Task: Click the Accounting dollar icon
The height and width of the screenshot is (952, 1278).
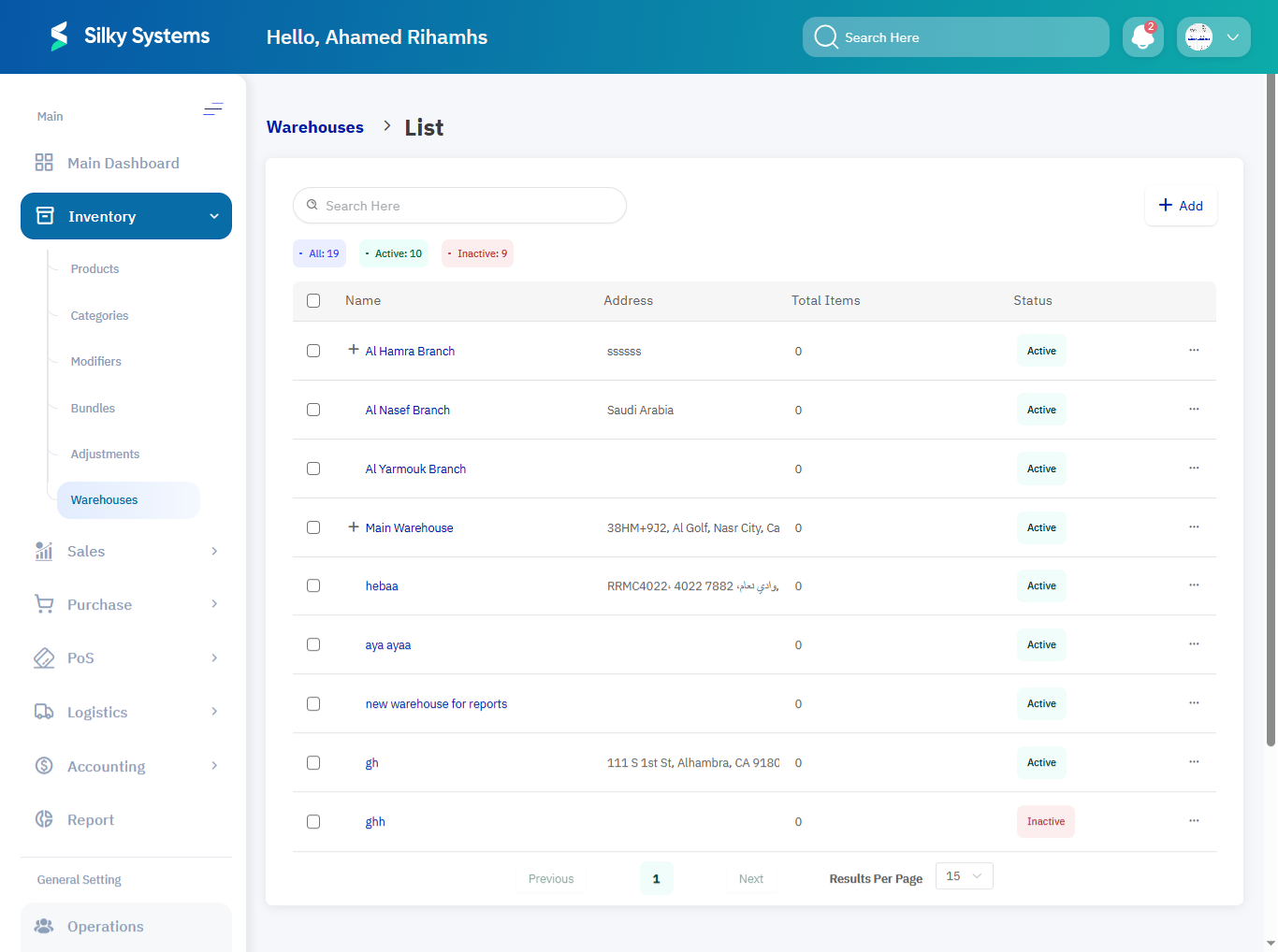Action: (44, 766)
